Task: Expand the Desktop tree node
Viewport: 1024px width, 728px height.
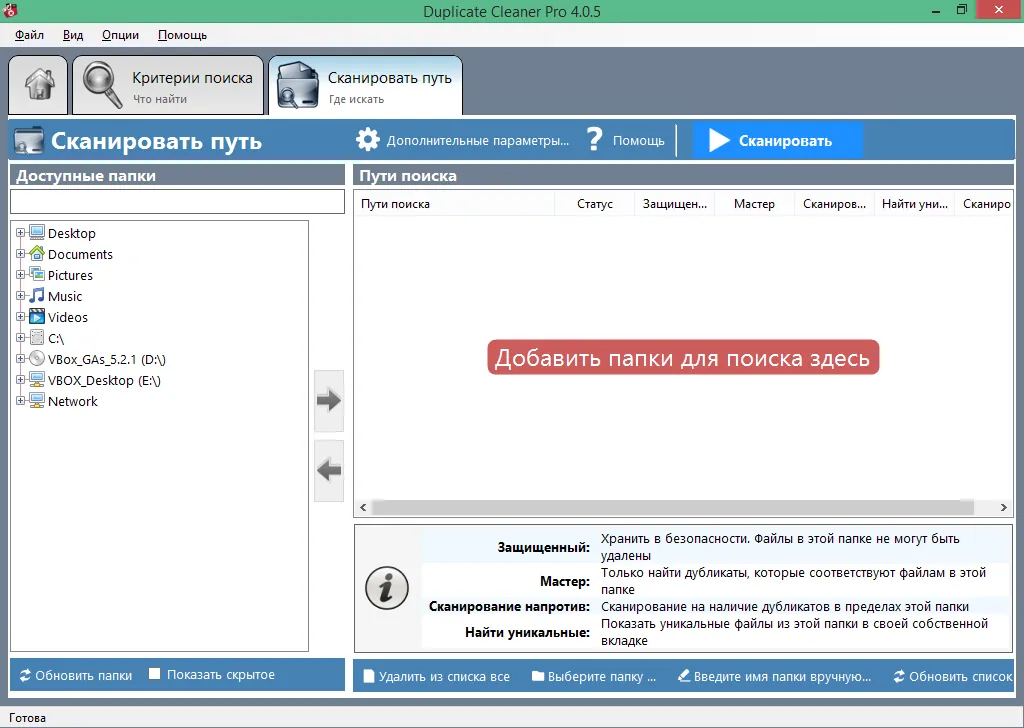Action: [x=20, y=232]
